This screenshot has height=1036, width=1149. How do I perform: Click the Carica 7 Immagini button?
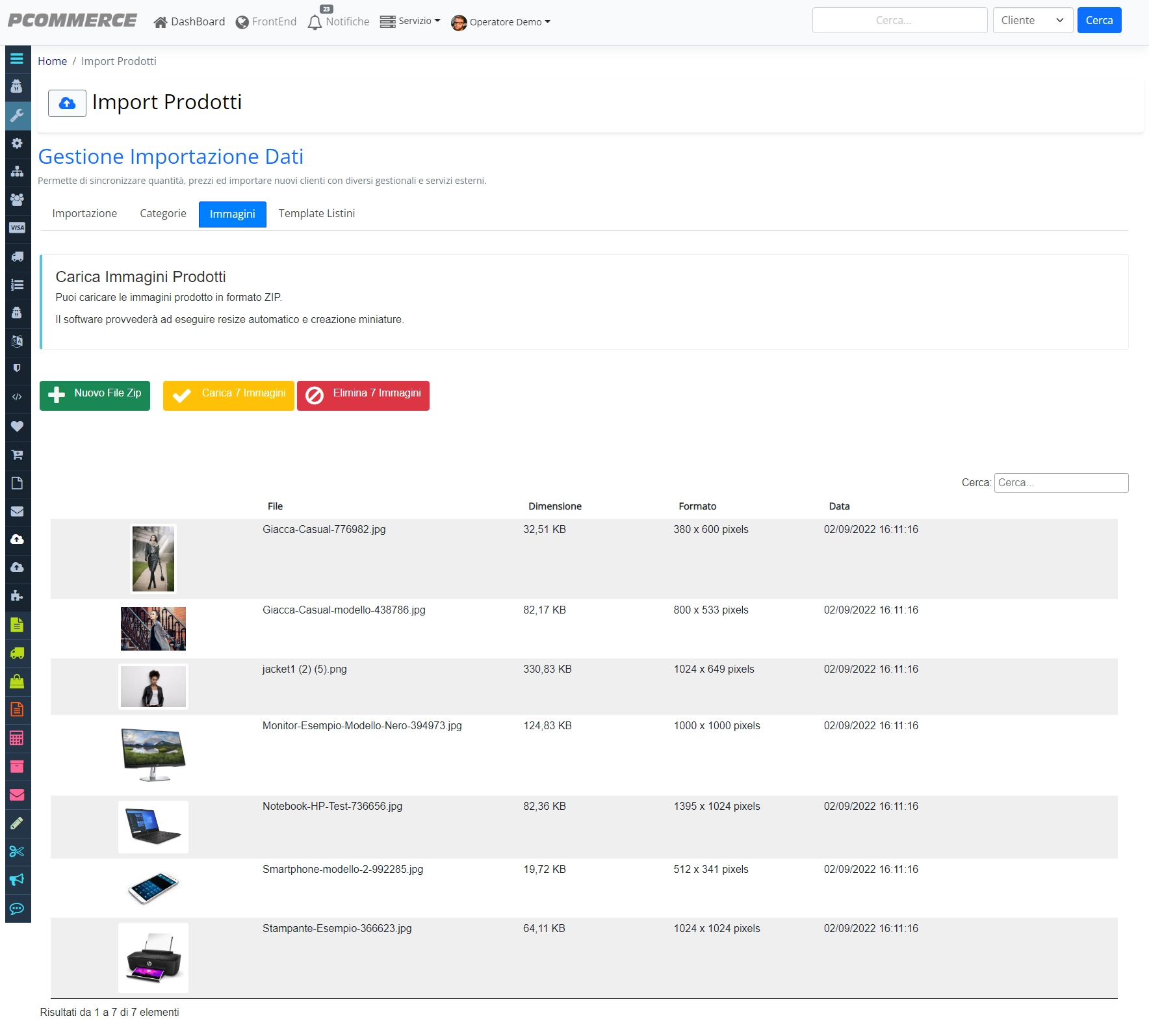click(x=229, y=396)
